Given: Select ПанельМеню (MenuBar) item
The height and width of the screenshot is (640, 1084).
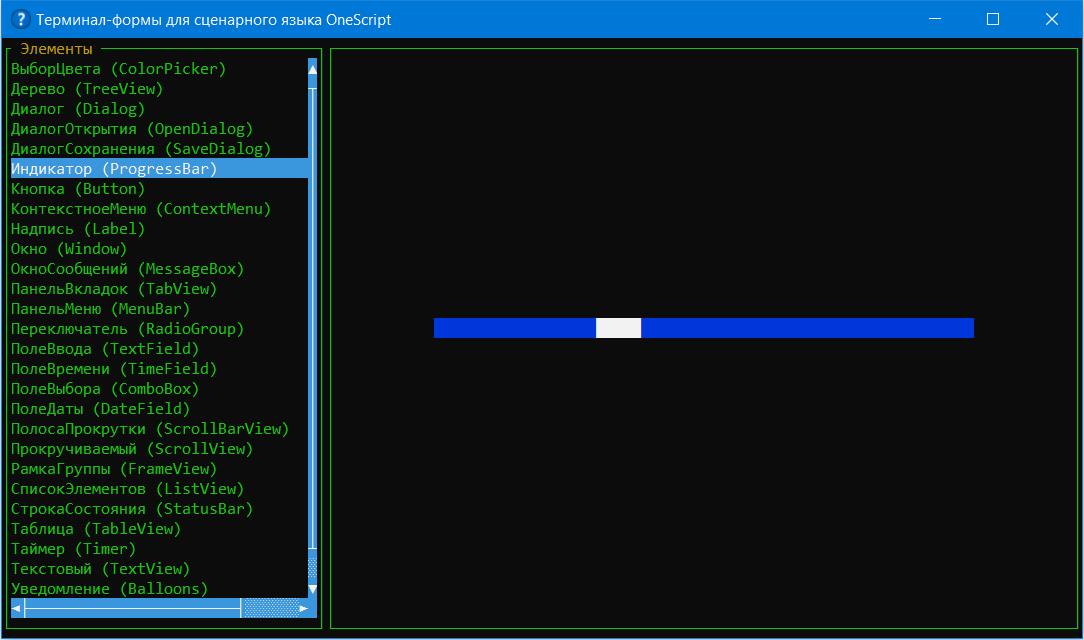Looking at the screenshot, I should point(100,309).
